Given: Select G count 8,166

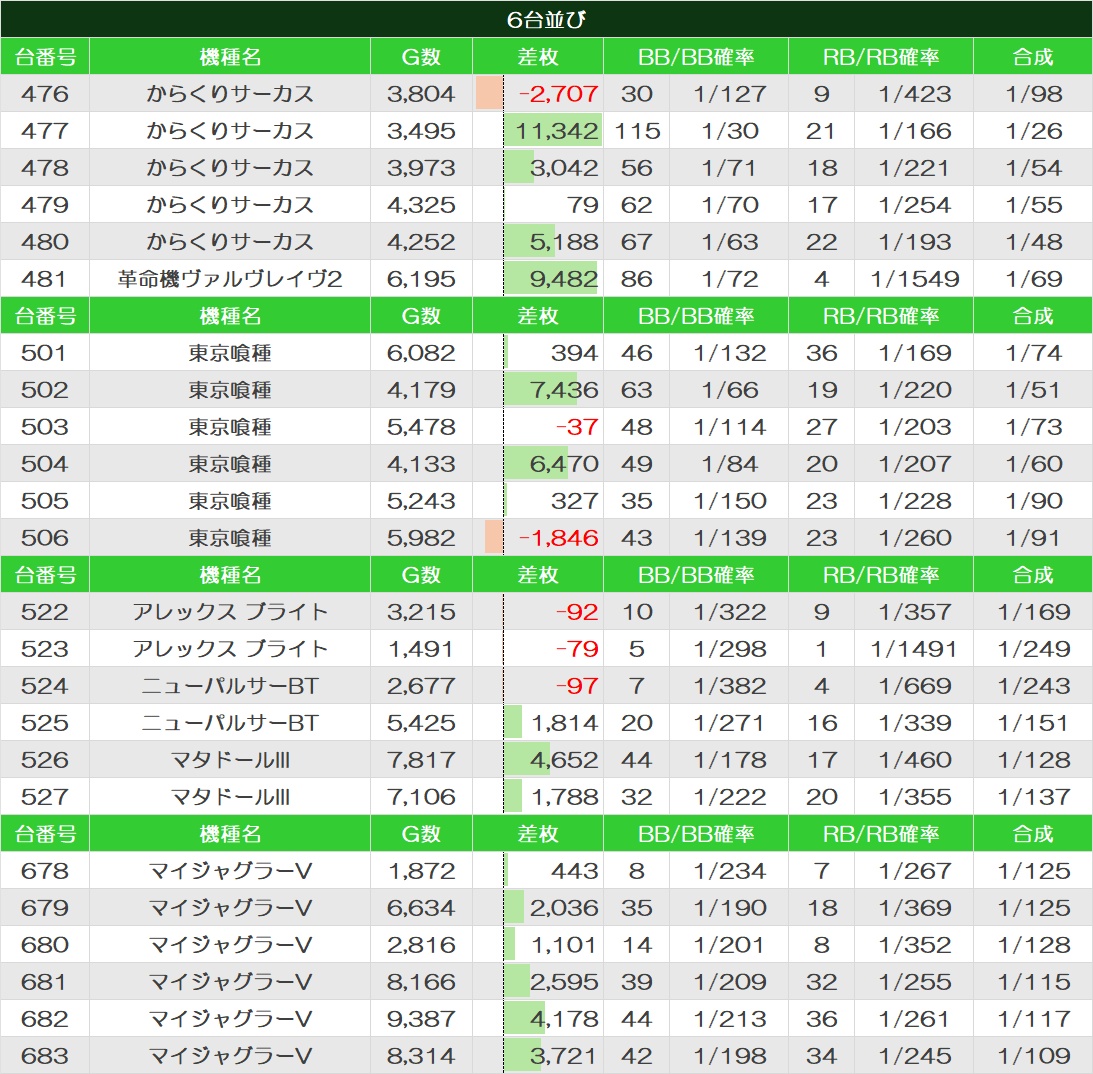Looking at the screenshot, I should pos(421,981).
